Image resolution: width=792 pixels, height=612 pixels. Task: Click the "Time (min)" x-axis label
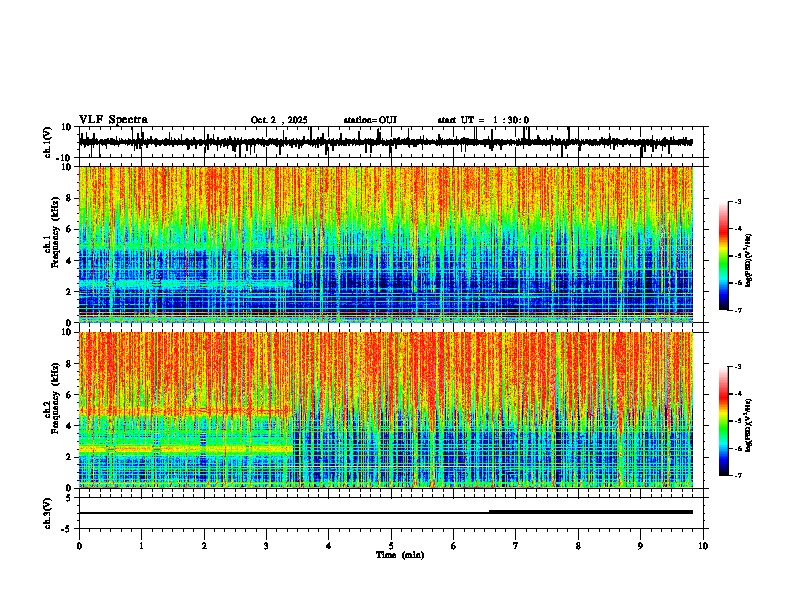pyautogui.click(x=400, y=555)
